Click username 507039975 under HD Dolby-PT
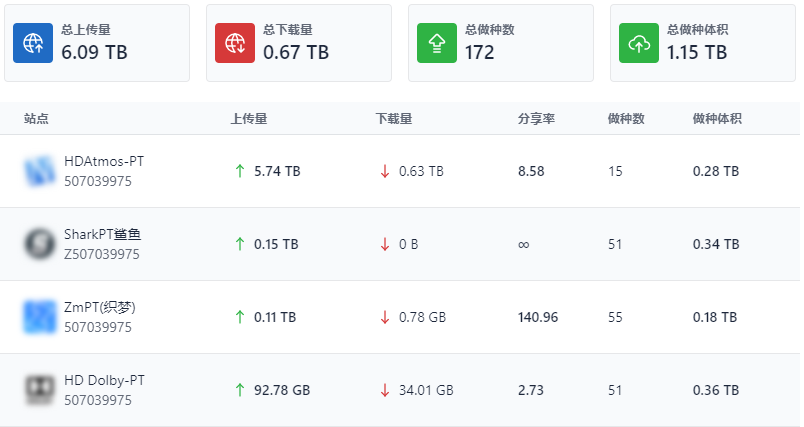The width and height of the screenshot is (804, 427). pos(98,400)
